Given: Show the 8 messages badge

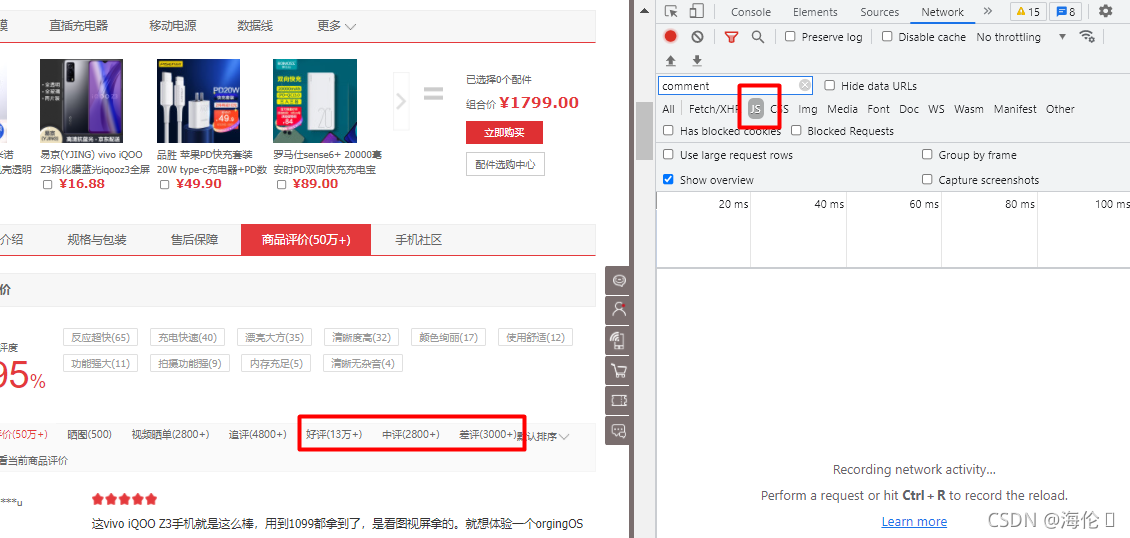Looking at the screenshot, I should click(x=1064, y=12).
